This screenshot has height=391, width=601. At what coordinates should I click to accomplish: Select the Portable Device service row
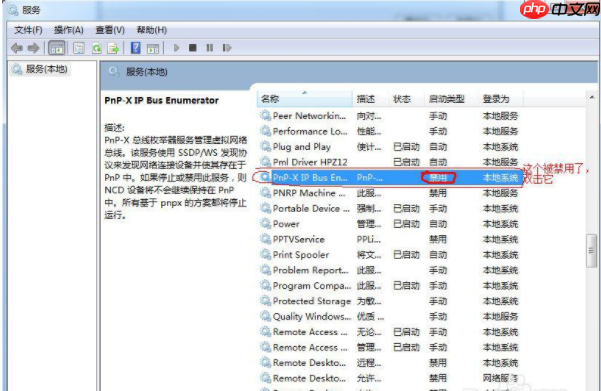[x=390, y=209]
